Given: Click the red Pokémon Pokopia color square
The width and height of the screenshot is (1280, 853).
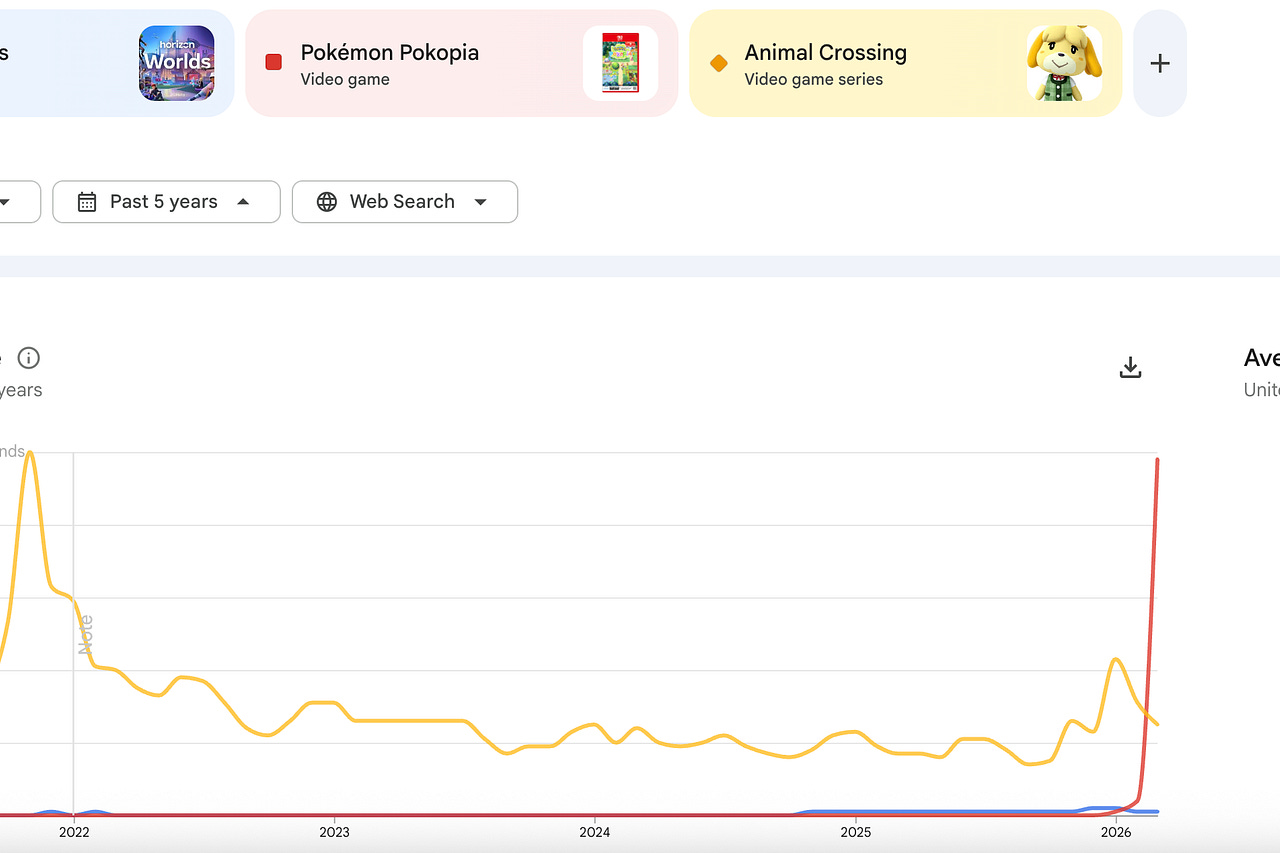Looking at the screenshot, I should tap(274, 62).
